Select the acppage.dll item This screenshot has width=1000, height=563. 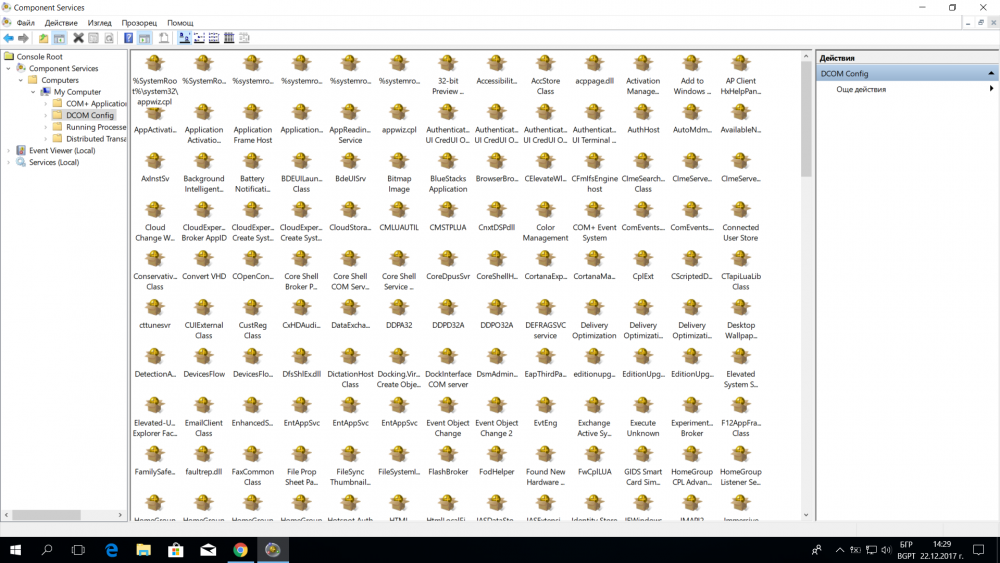point(594,69)
